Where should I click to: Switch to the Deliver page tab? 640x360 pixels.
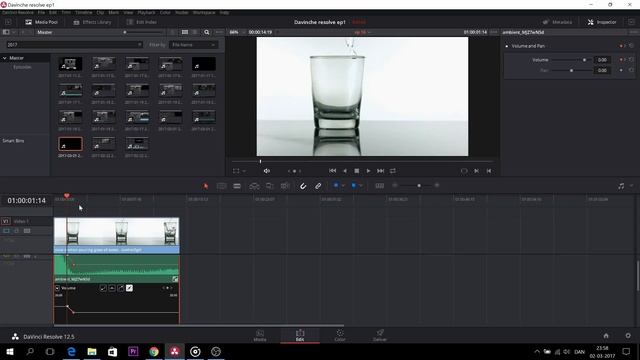pos(380,335)
